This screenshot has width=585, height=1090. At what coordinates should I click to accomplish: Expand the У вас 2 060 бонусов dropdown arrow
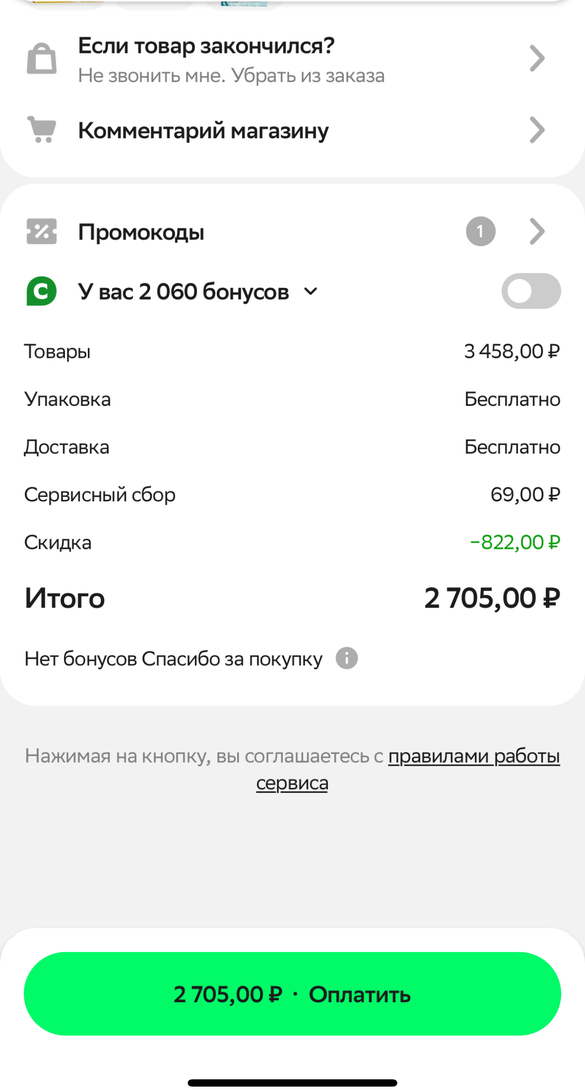311,292
